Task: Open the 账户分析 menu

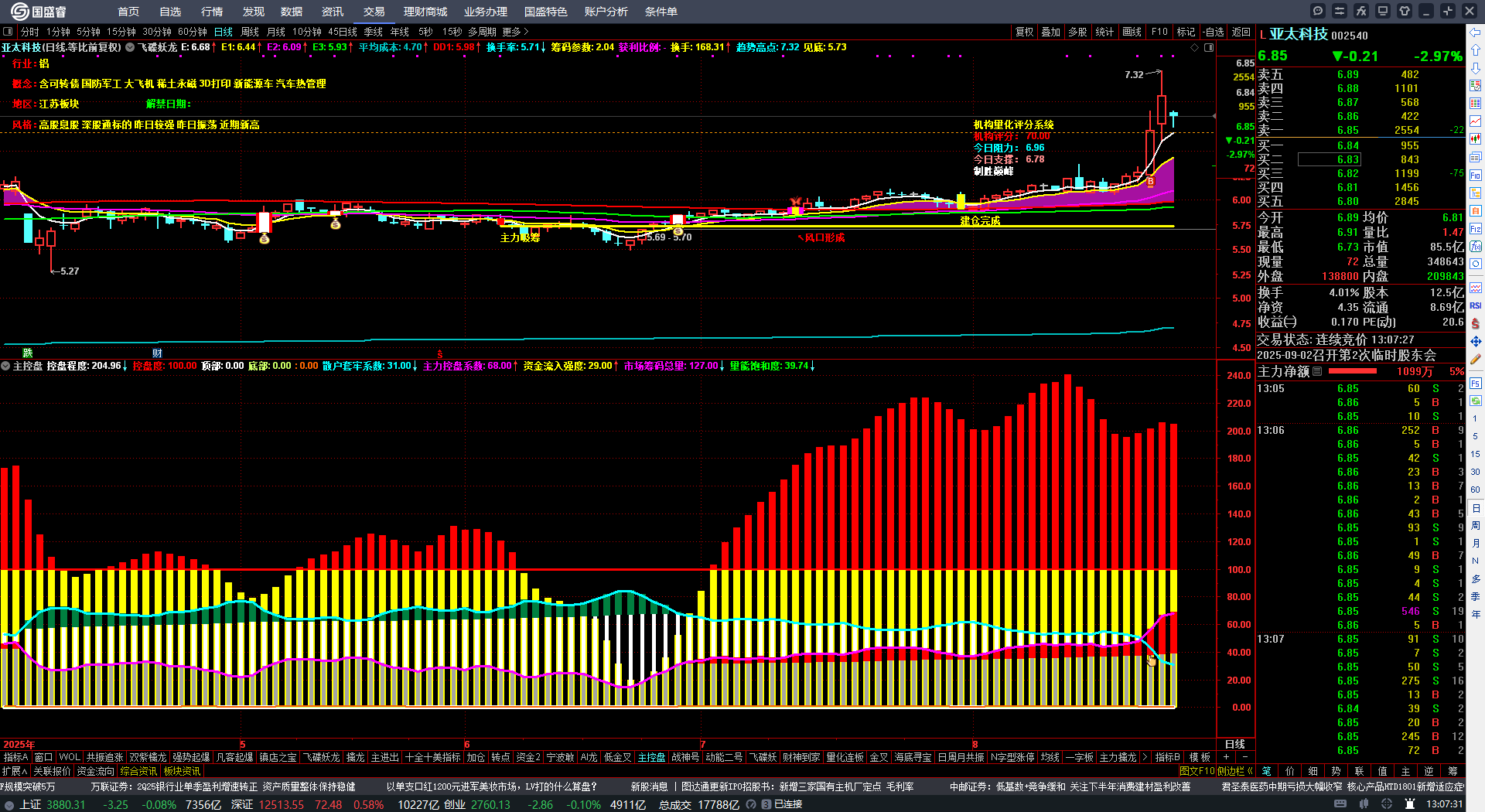Action: [606, 12]
